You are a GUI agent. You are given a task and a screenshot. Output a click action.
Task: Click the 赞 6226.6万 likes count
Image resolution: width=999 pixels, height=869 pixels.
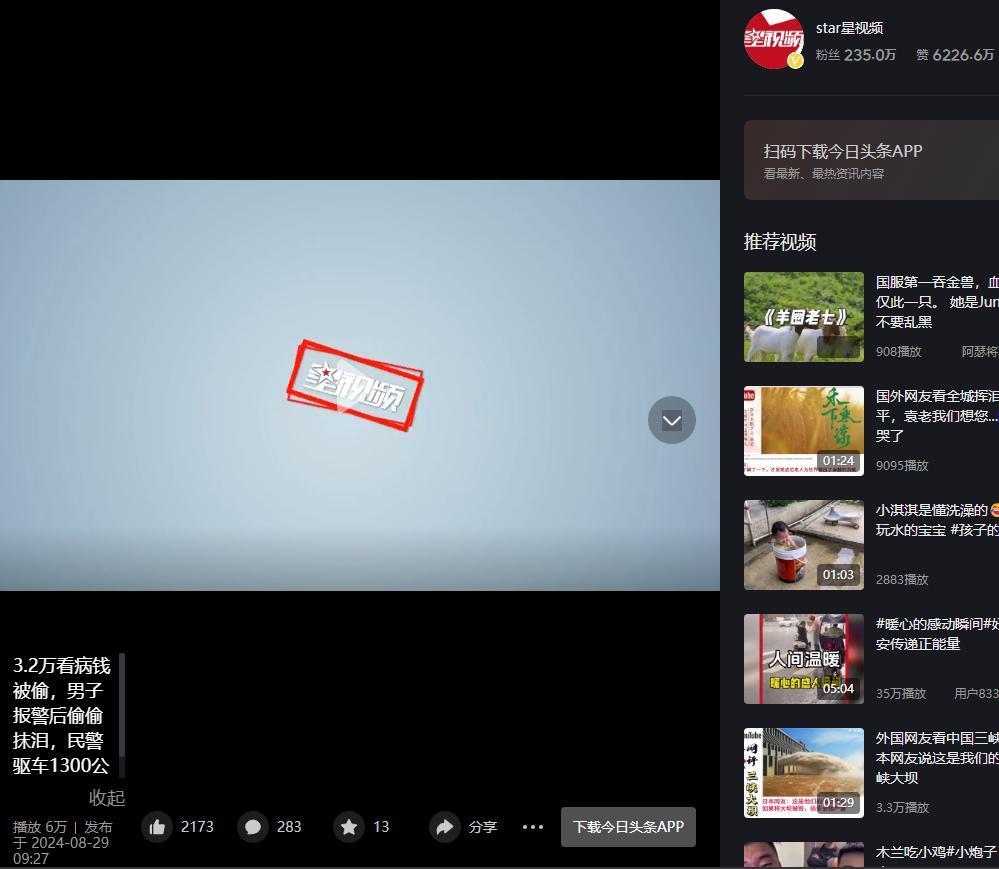click(955, 55)
